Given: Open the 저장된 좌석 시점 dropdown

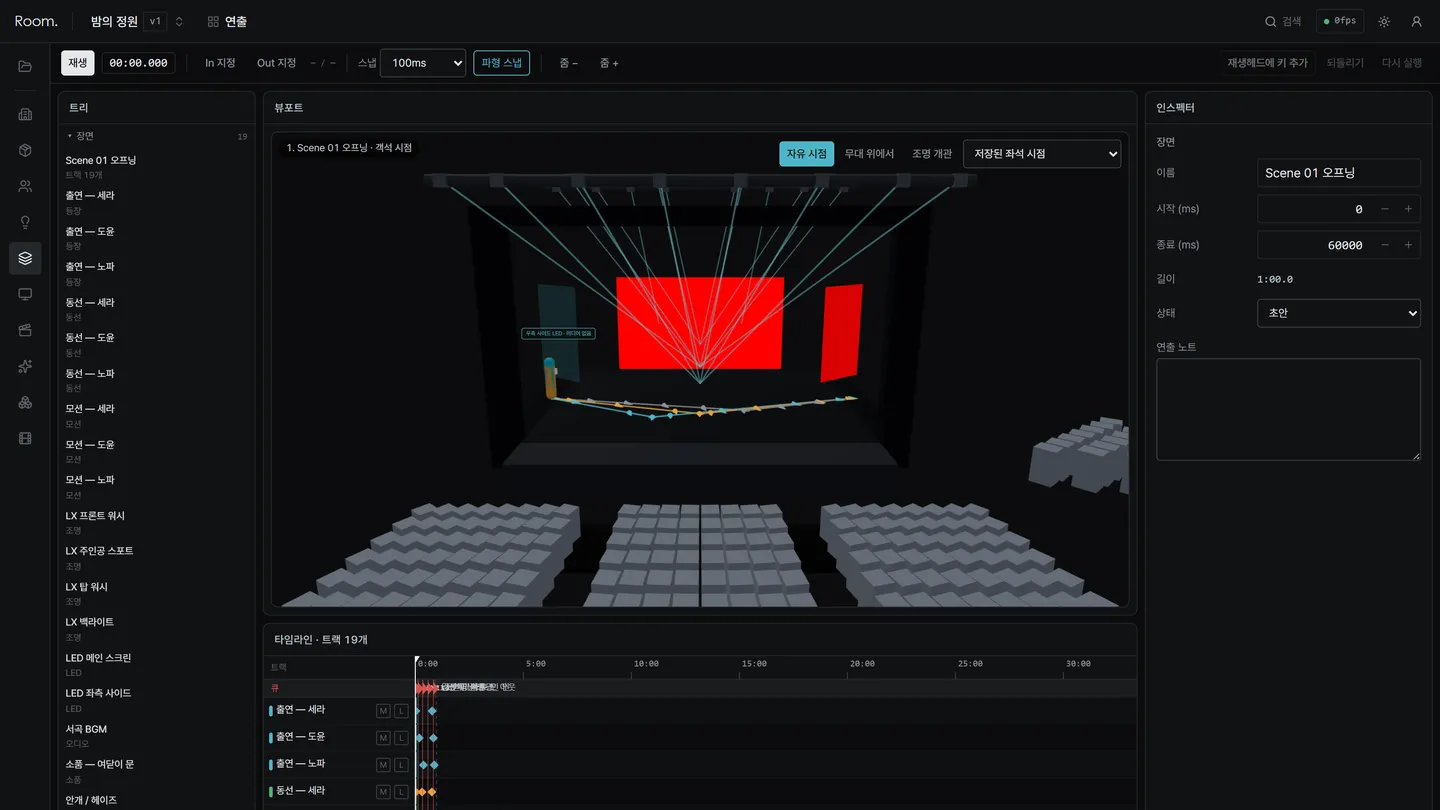Looking at the screenshot, I should coord(1042,154).
